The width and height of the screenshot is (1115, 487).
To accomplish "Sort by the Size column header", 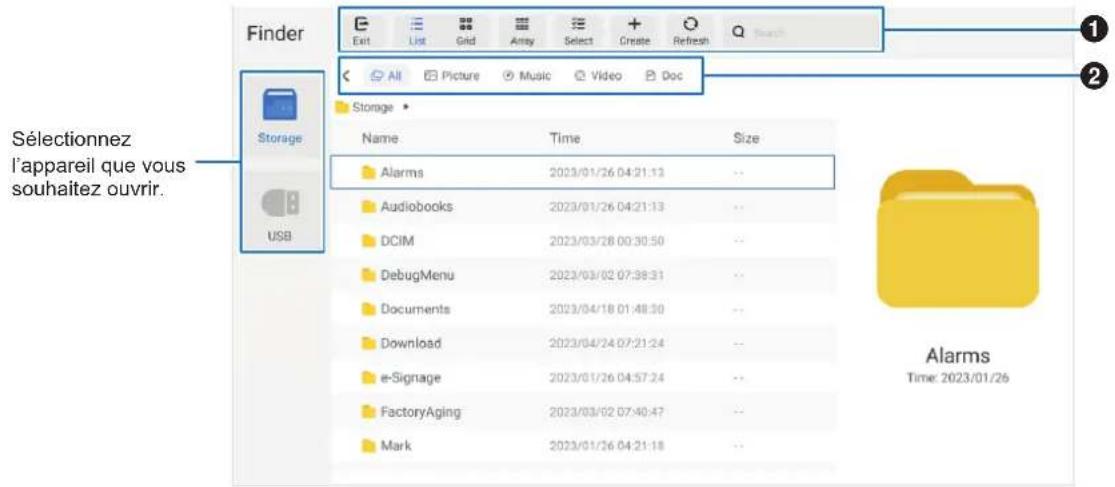I will click(x=746, y=139).
